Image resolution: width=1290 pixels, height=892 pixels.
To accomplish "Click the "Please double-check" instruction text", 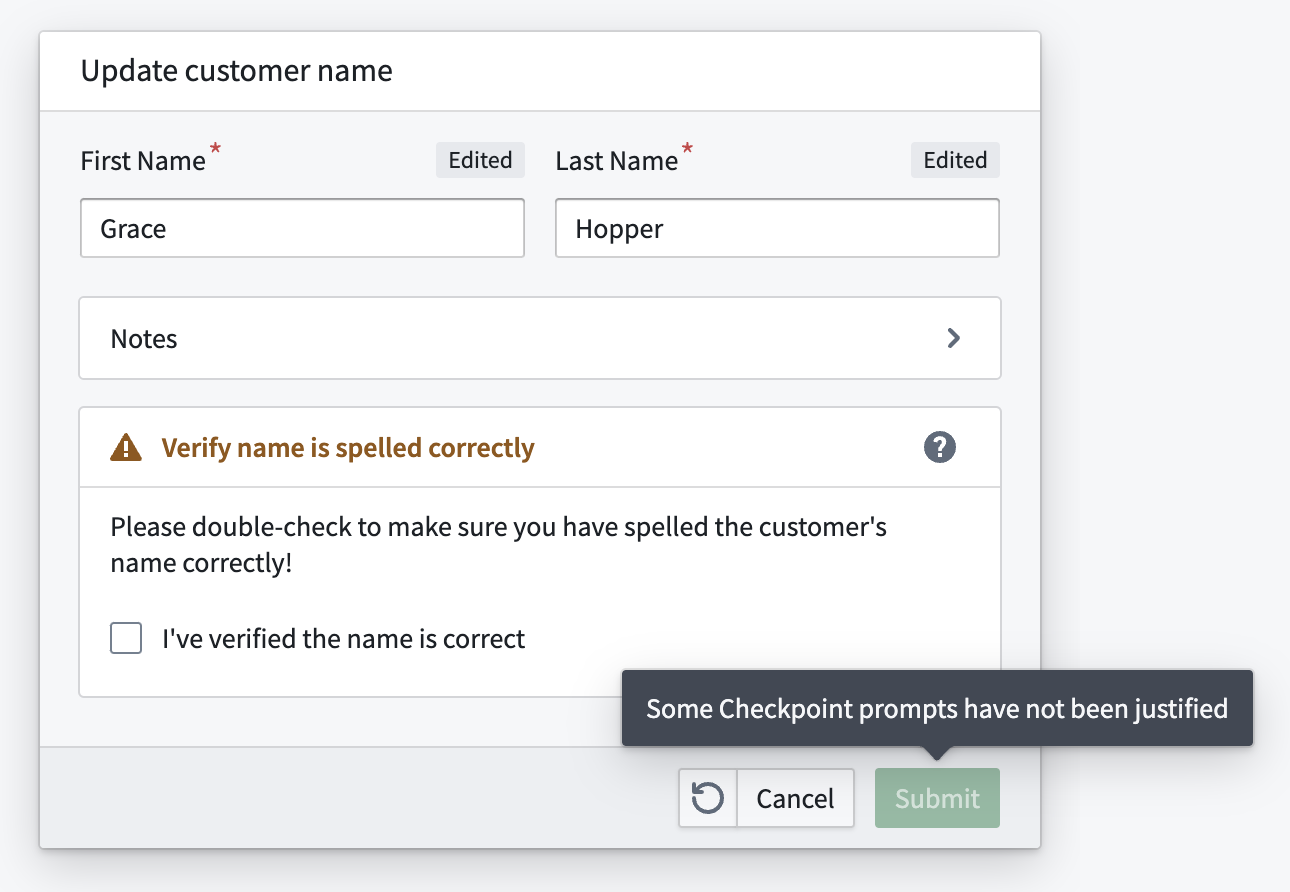I will pyautogui.click(x=499, y=544).
